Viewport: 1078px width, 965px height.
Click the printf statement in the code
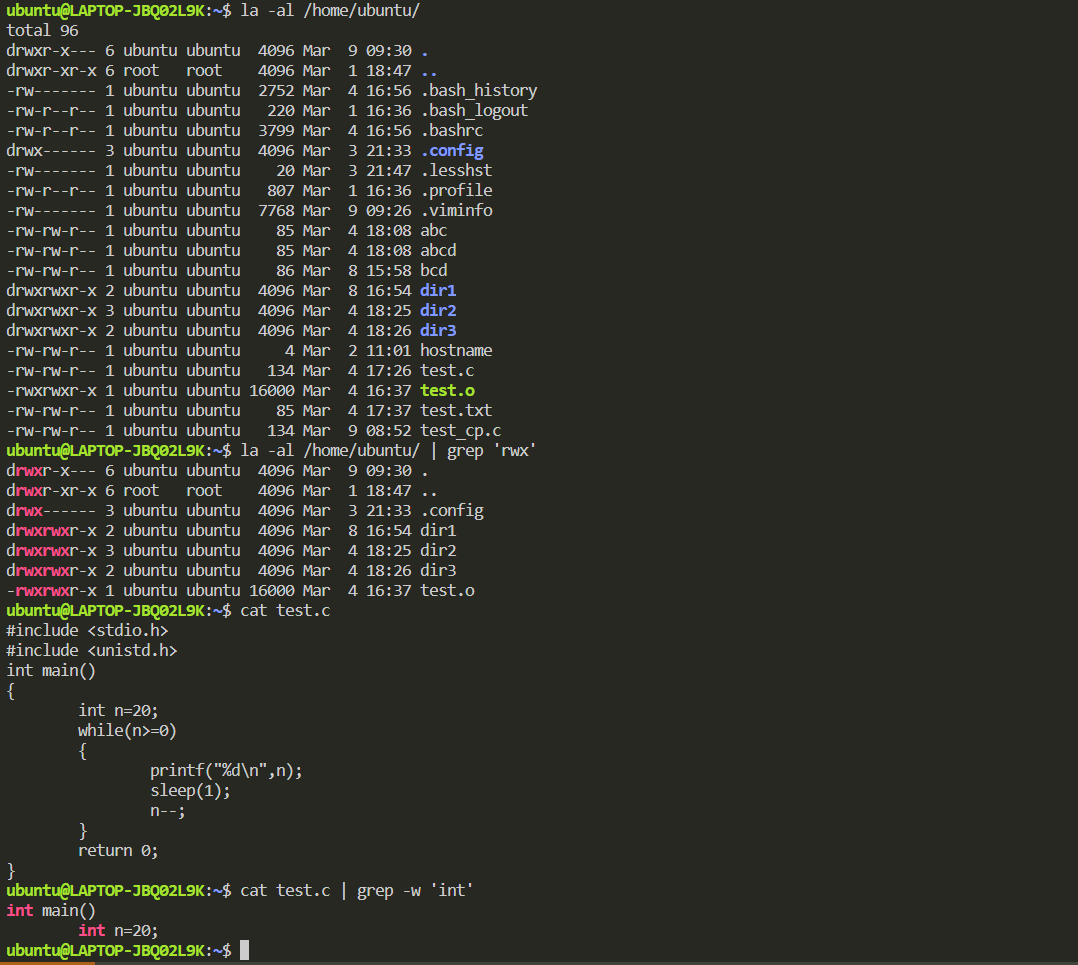pyautogui.click(x=226, y=770)
